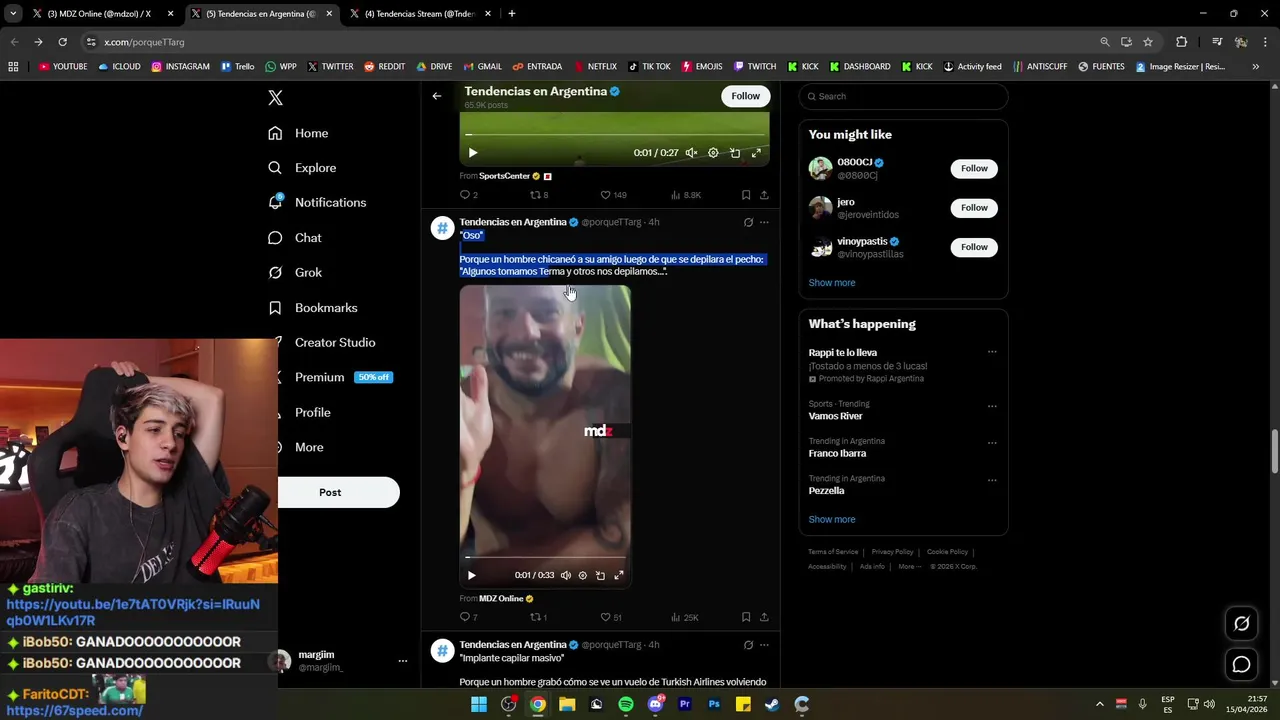Open more options on "Implante capilar masivo" post
Screen dimensions: 1280x720
(x=764, y=645)
